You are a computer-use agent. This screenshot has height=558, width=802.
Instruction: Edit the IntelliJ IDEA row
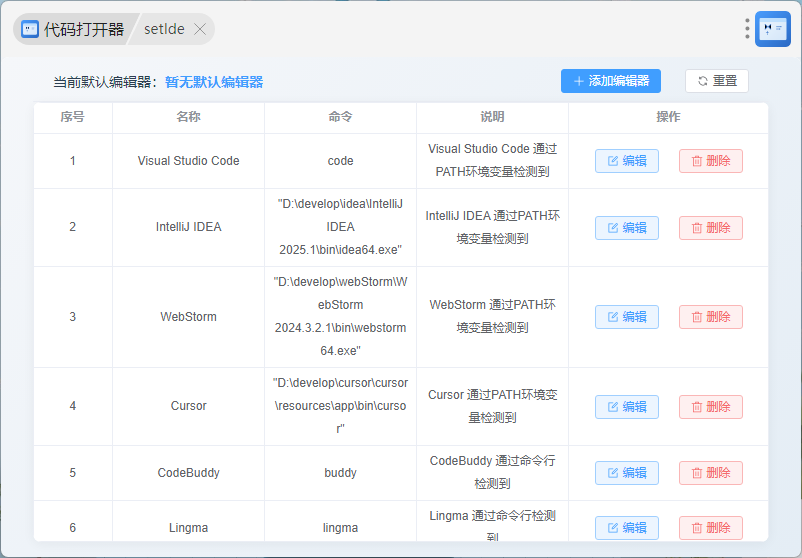click(x=626, y=227)
